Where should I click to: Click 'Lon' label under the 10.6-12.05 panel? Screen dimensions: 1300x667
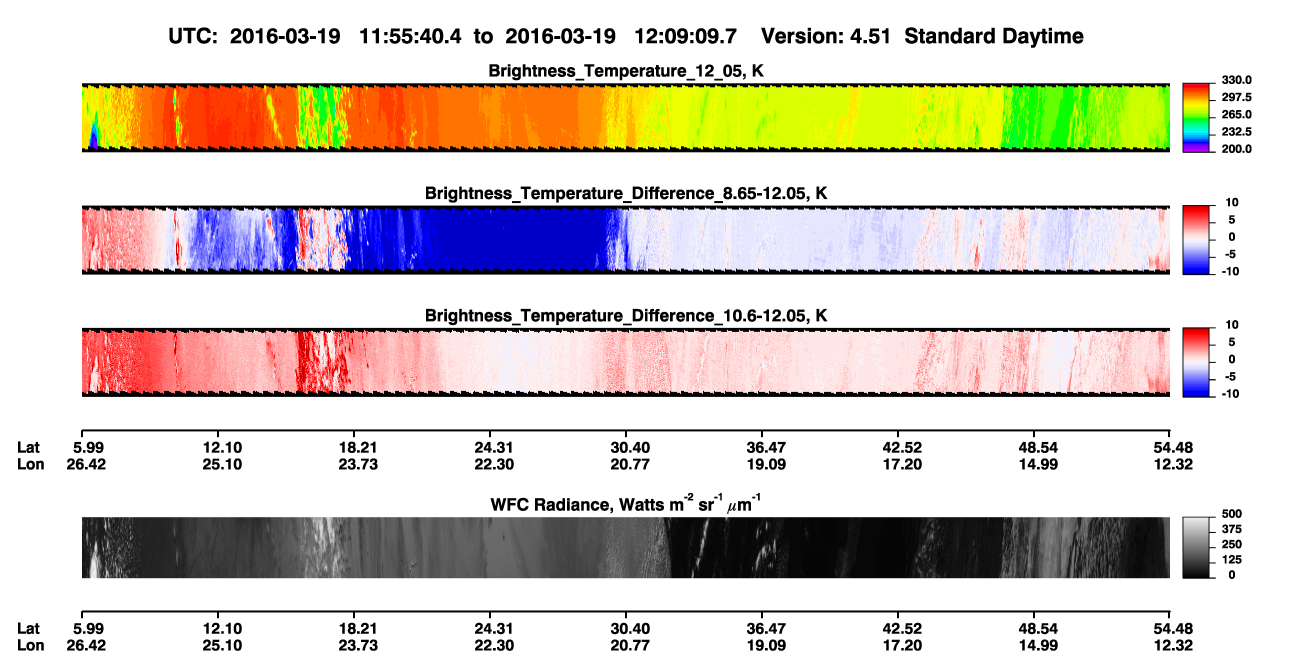point(31,464)
